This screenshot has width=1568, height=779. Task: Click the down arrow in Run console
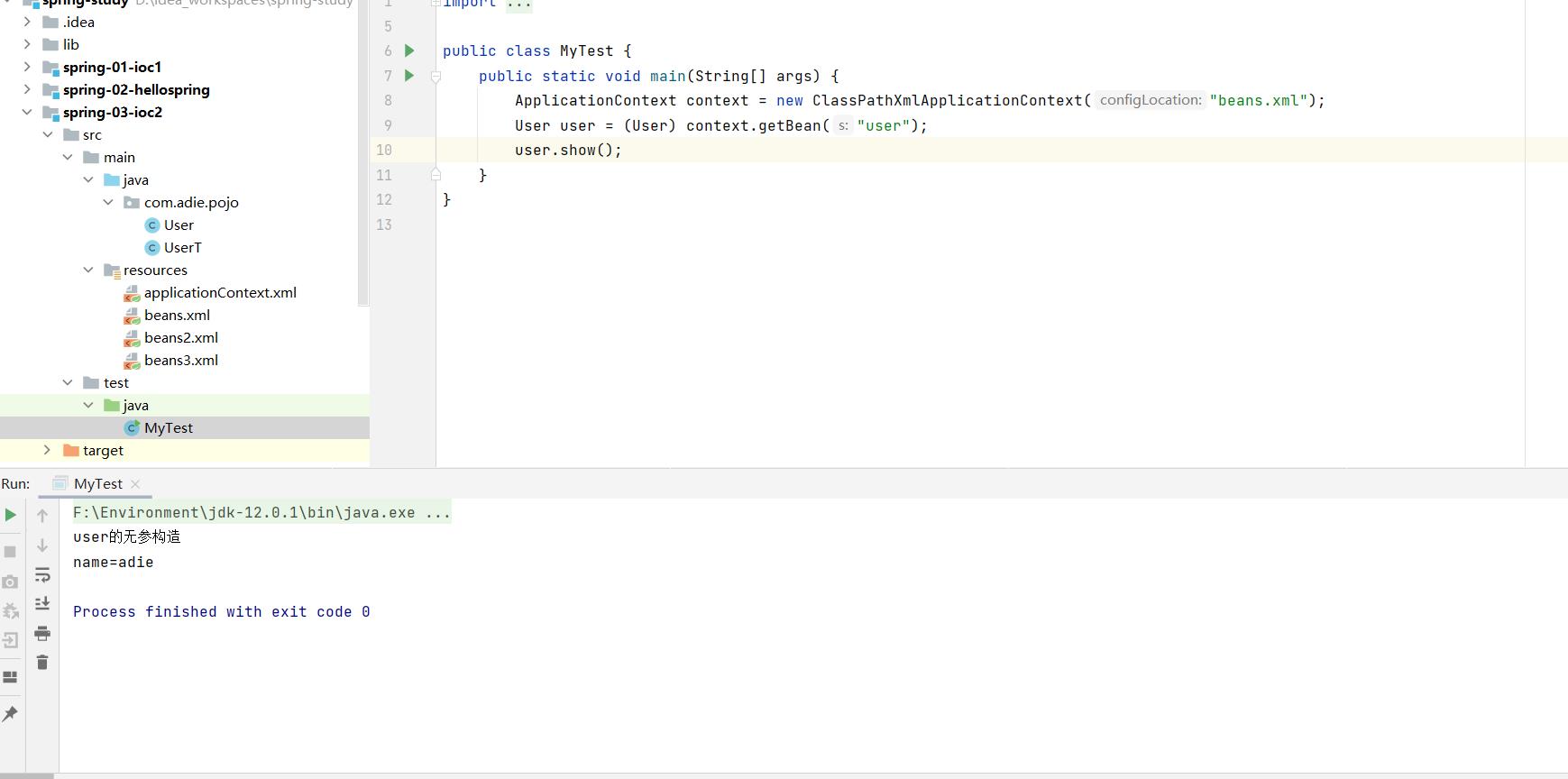point(42,545)
